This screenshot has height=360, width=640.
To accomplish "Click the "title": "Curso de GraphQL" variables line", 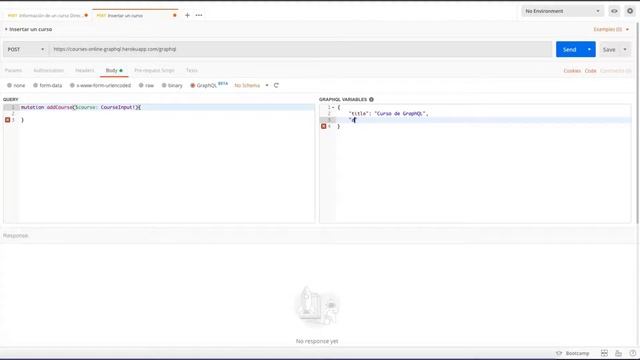I will click(x=388, y=113).
